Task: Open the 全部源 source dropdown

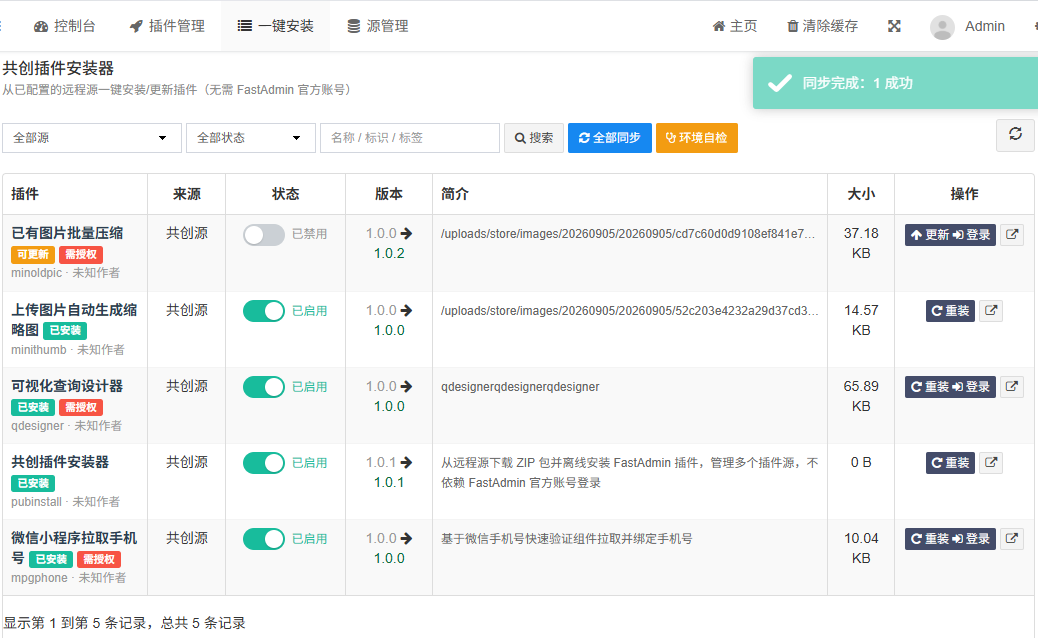Action: [92, 138]
